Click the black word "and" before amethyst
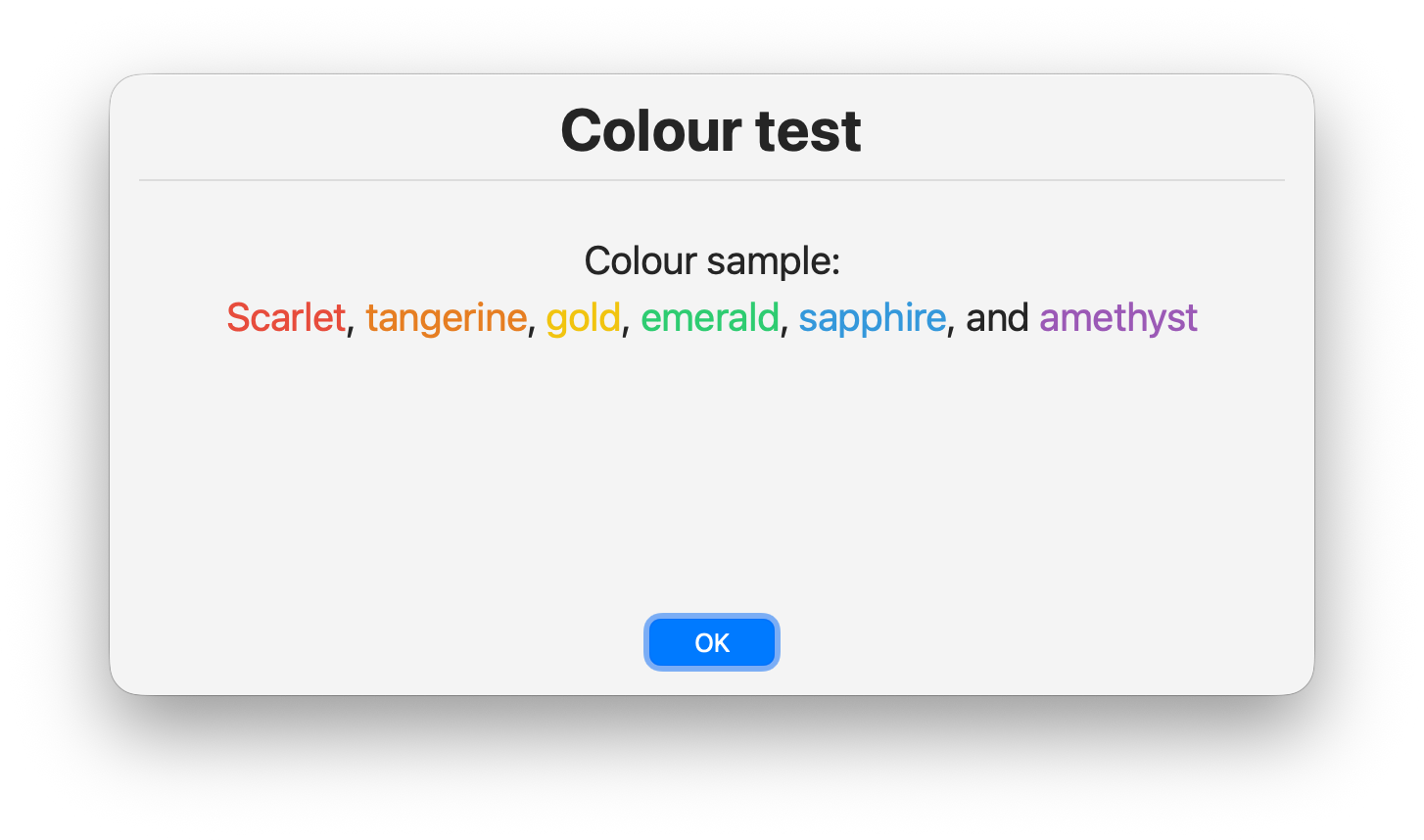Screen dimensions: 1424x840 996,318
